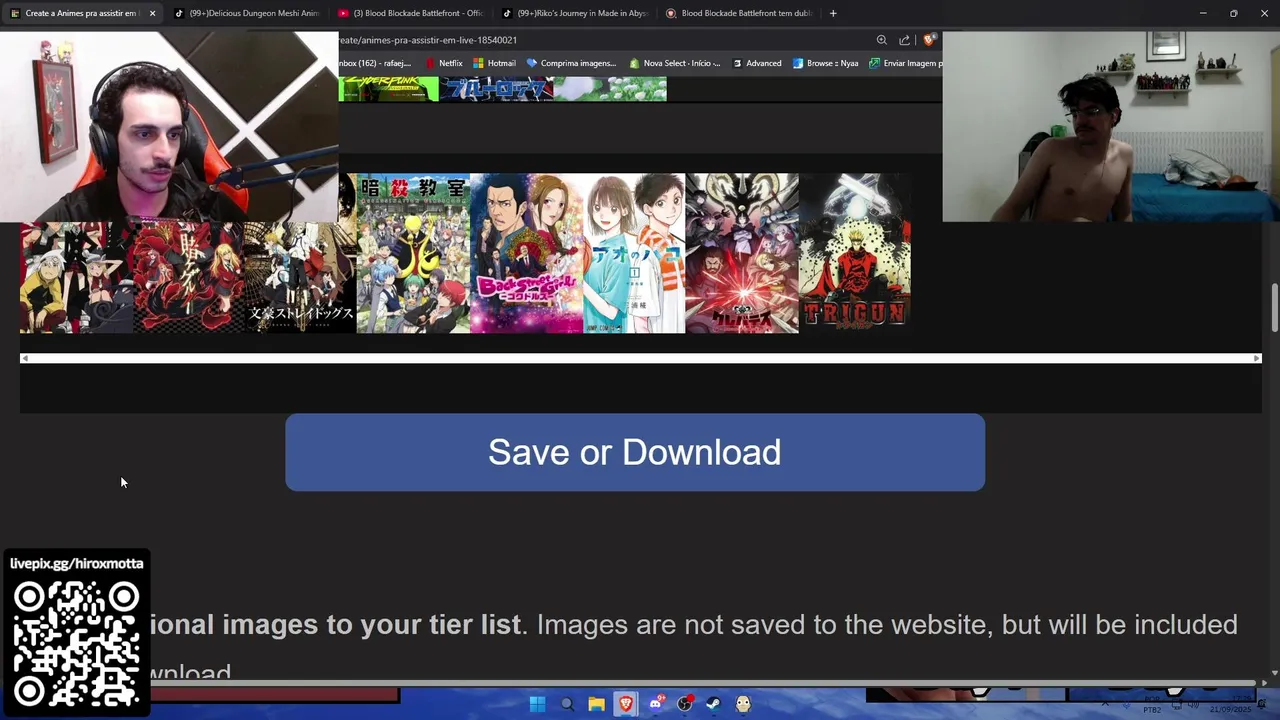1280x720 pixels.
Task: Select the Trigun cover image
Action: [x=855, y=253]
